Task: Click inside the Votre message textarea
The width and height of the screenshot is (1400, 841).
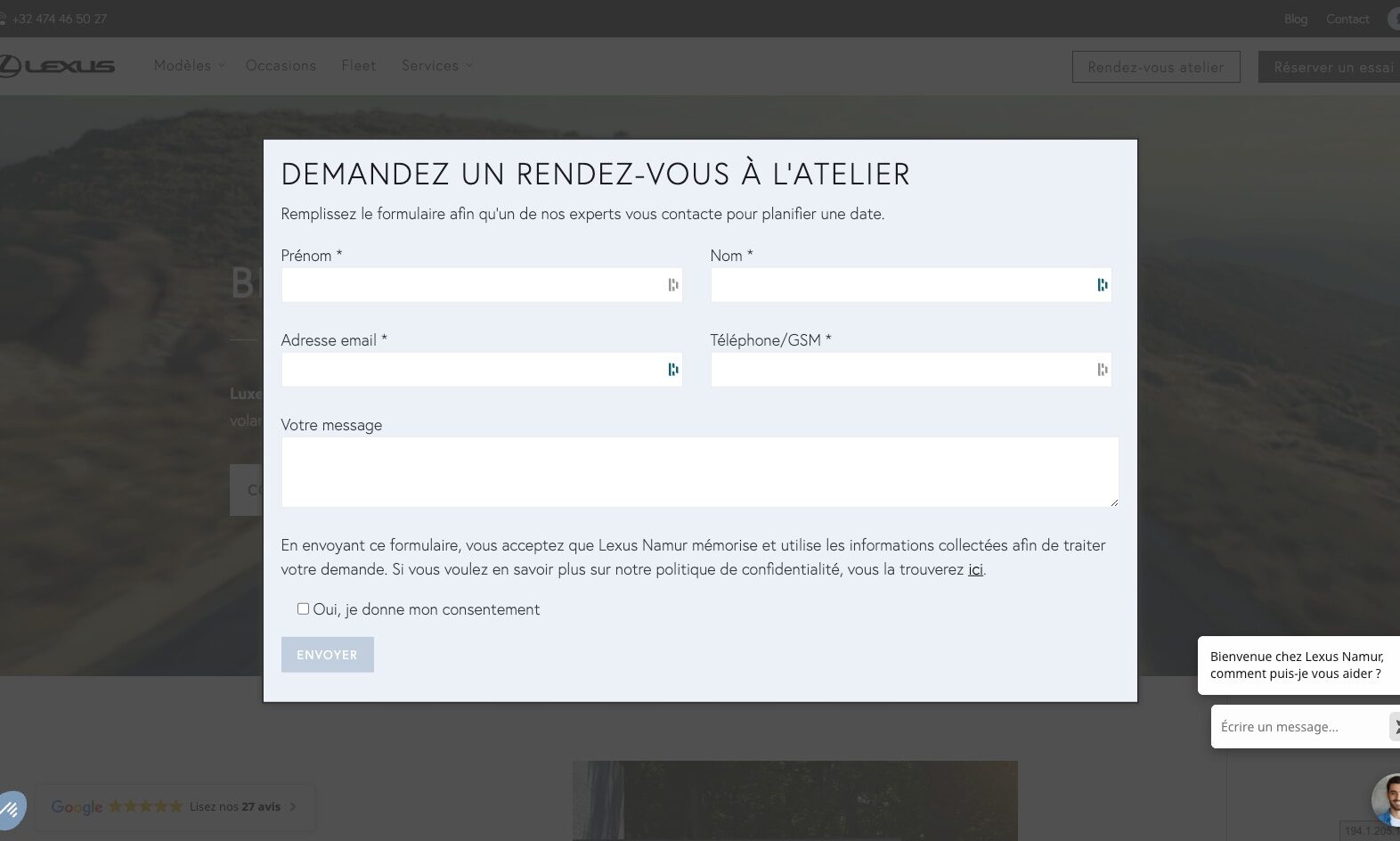Action: point(699,471)
